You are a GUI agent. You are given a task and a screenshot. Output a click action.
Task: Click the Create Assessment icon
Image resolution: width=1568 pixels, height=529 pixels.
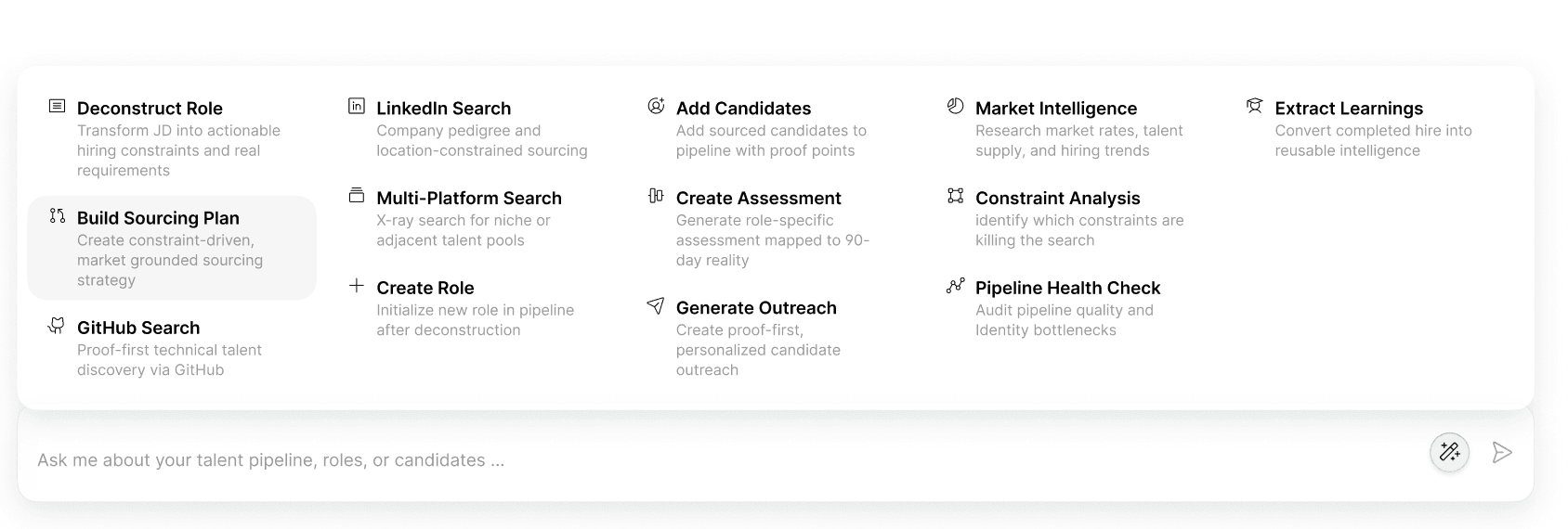[656, 196]
